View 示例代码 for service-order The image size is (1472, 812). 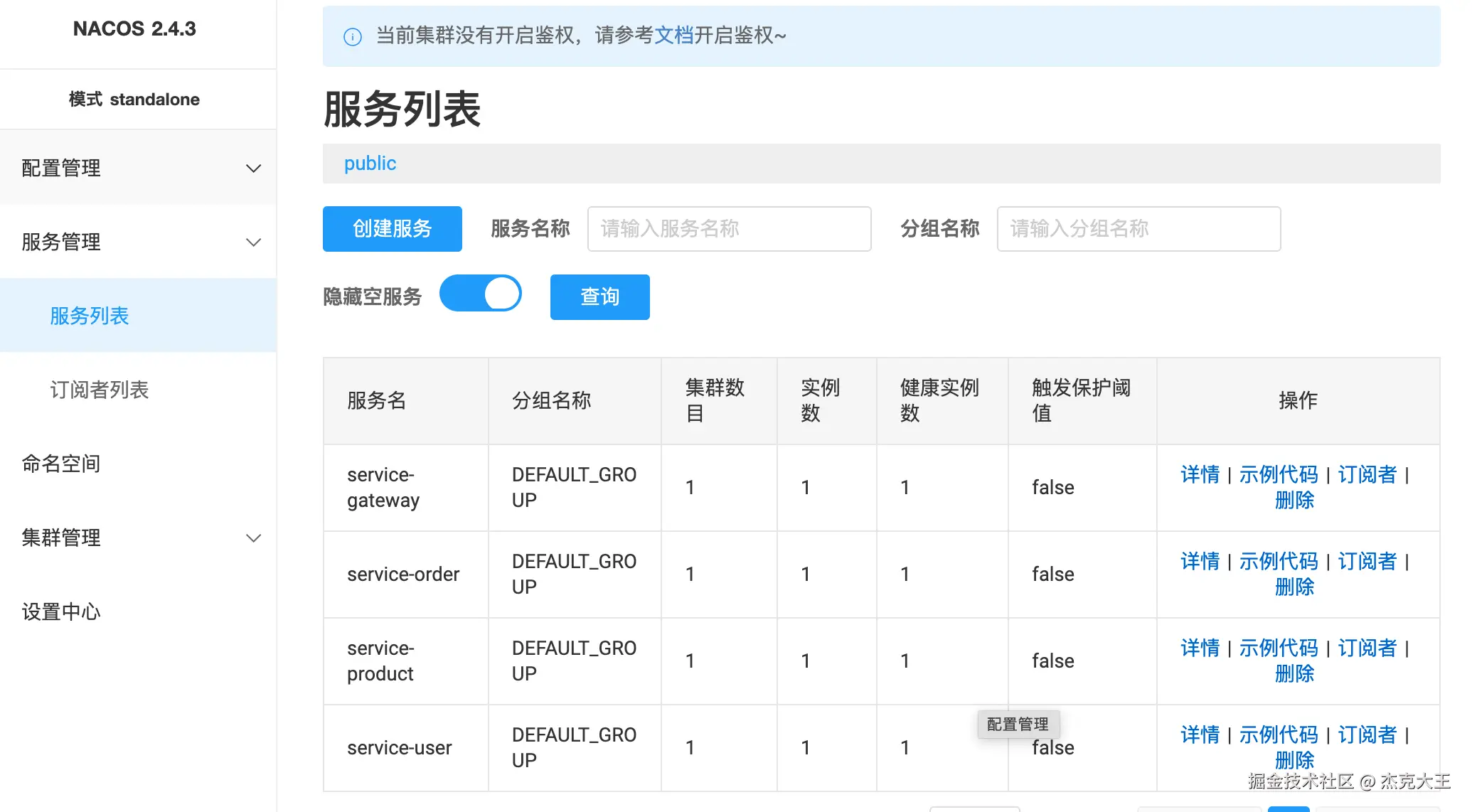point(1278,561)
